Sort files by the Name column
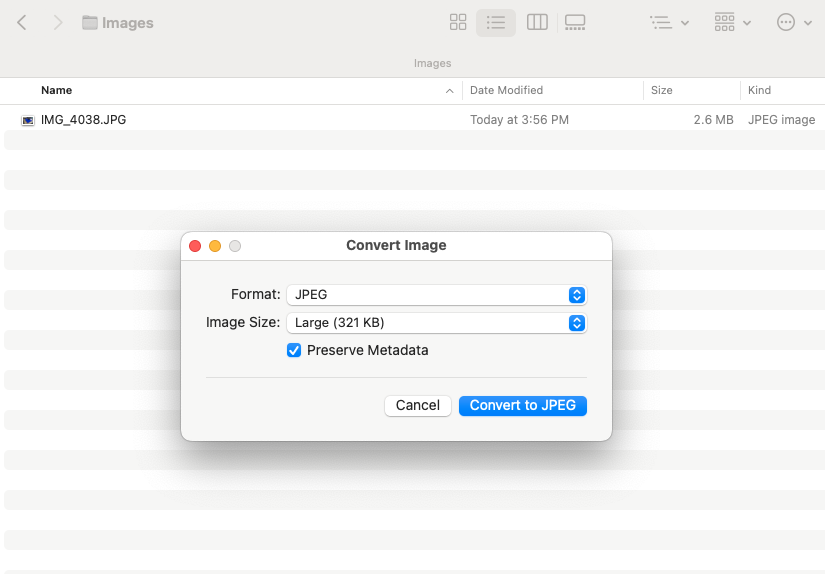The height and width of the screenshot is (574, 825). (56, 90)
